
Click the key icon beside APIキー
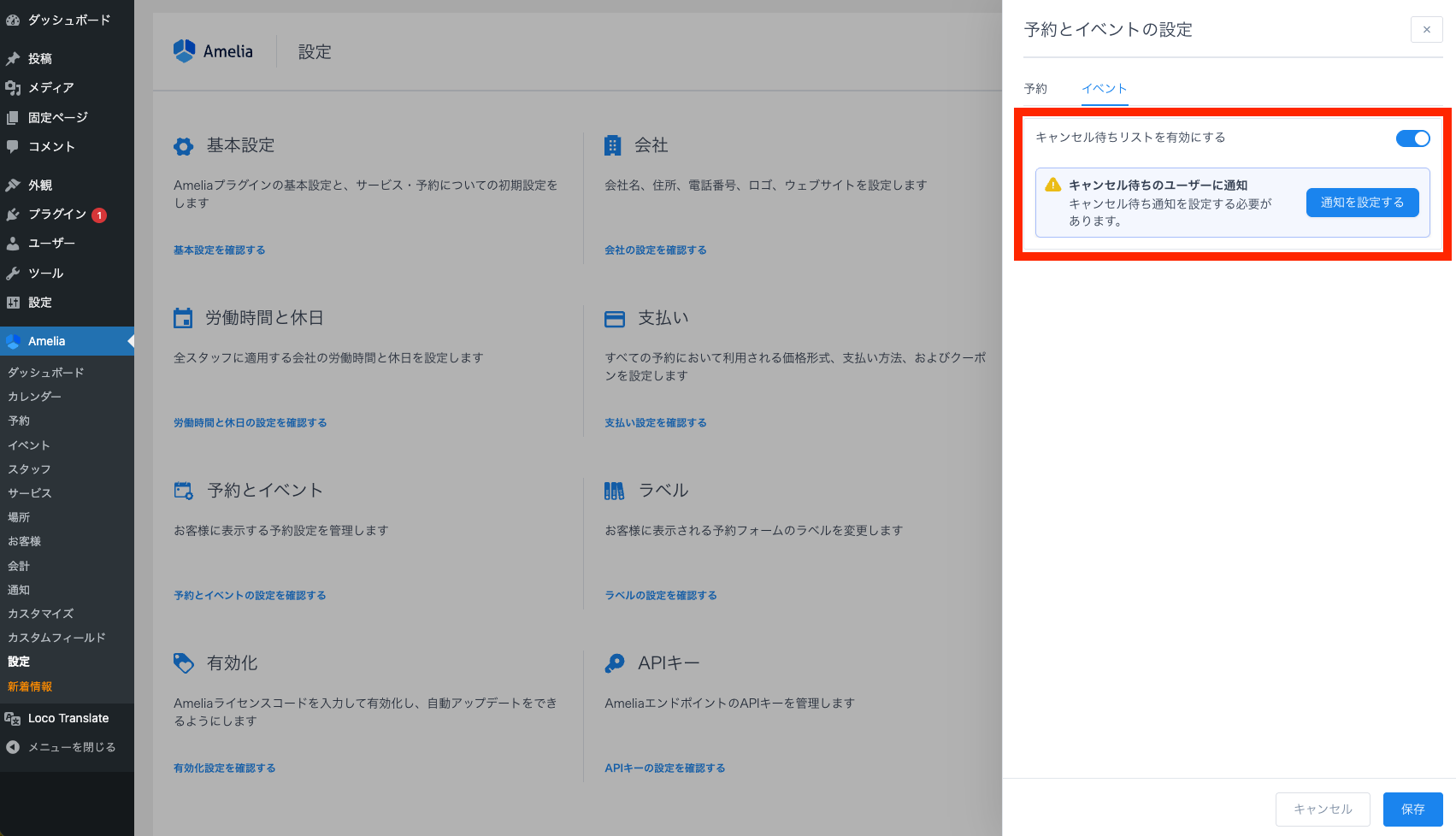pos(614,663)
